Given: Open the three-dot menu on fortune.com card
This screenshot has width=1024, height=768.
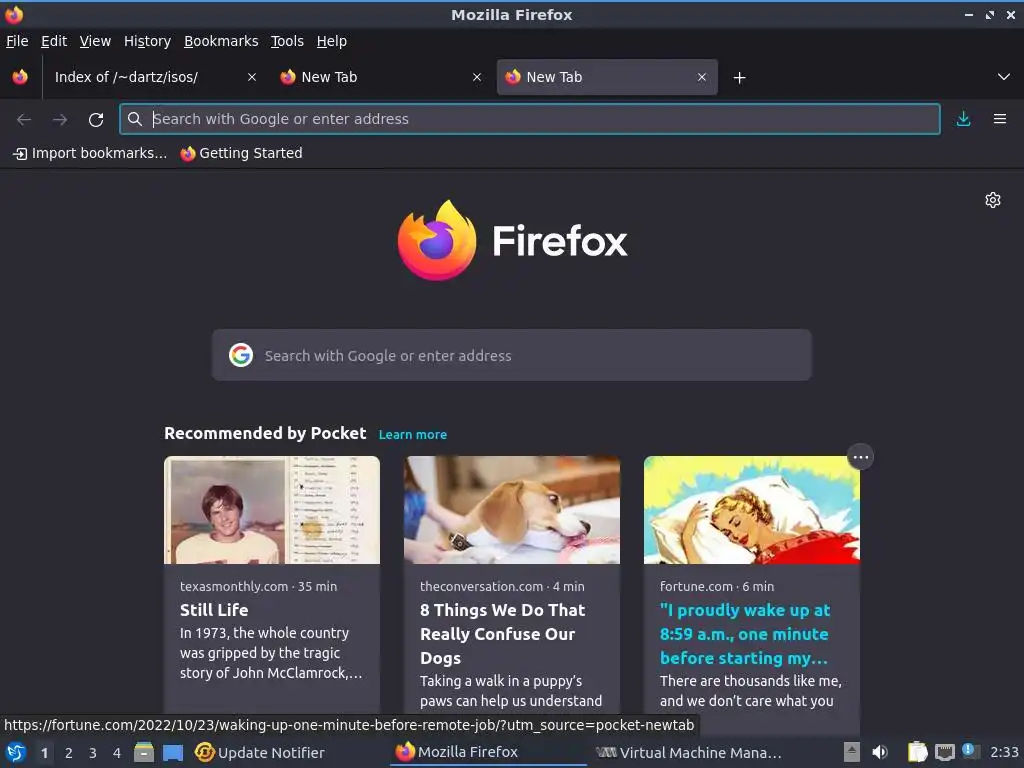Looking at the screenshot, I should click(x=860, y=457).
